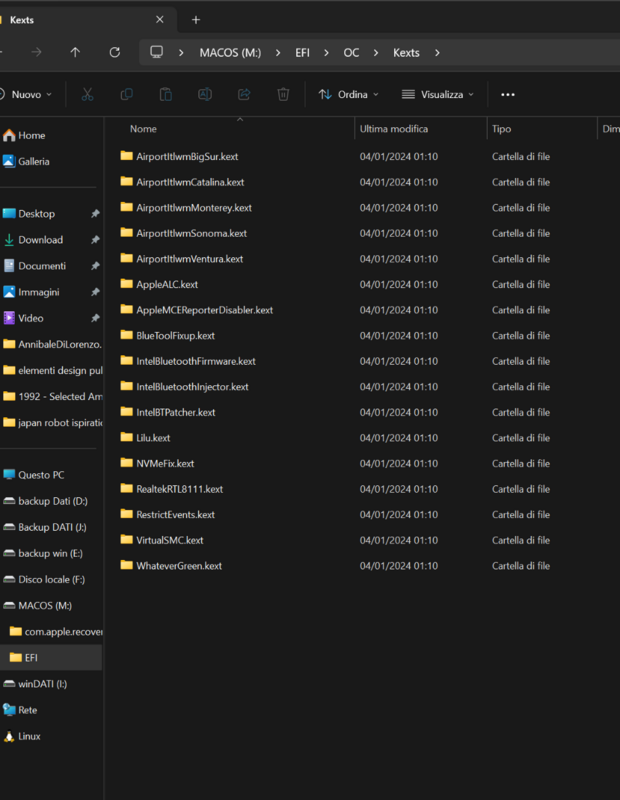Select EFI folder in the sidebar
Screen dimensions: 620x800
coord(51,658)
